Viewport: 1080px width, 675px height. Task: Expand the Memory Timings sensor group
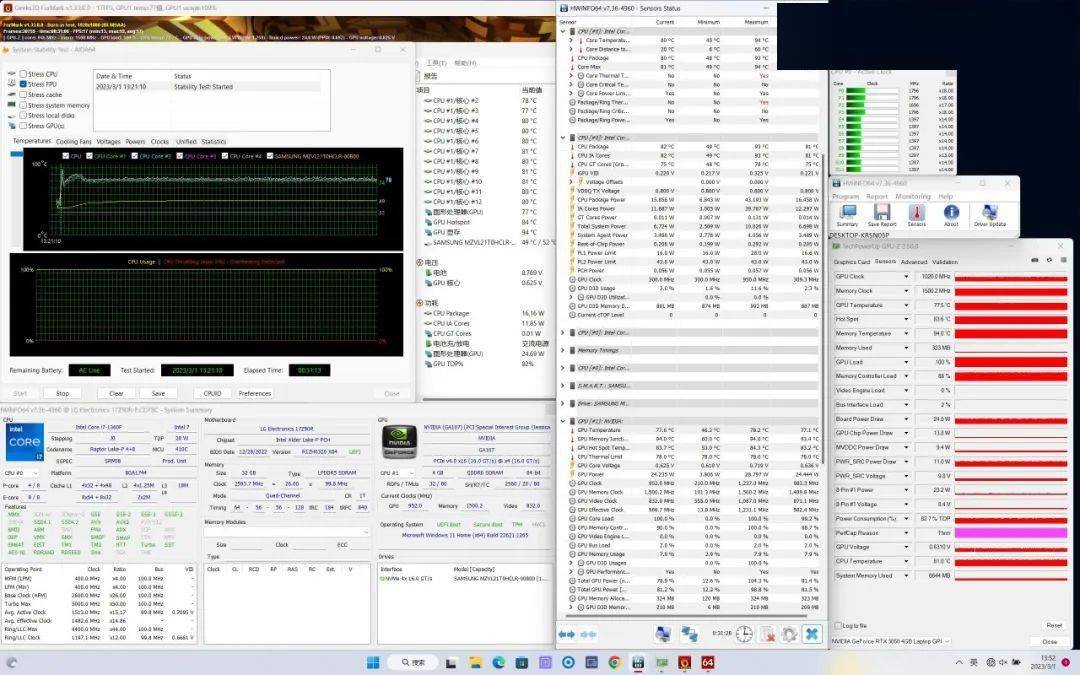click(x=563, y=350)
